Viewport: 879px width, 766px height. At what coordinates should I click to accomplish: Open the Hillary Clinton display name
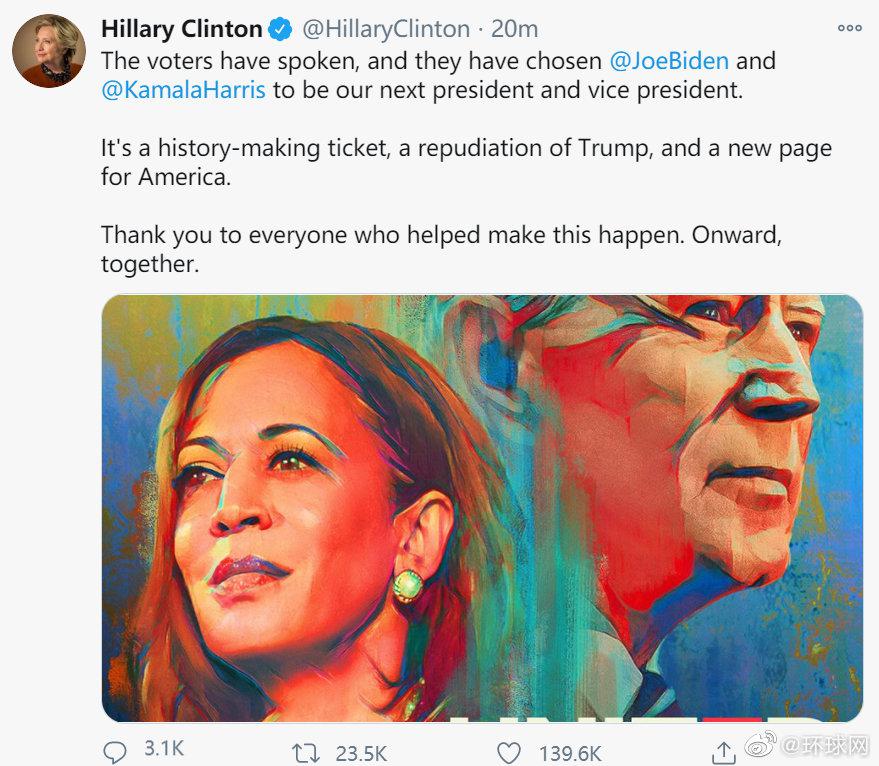pos(181,29)
